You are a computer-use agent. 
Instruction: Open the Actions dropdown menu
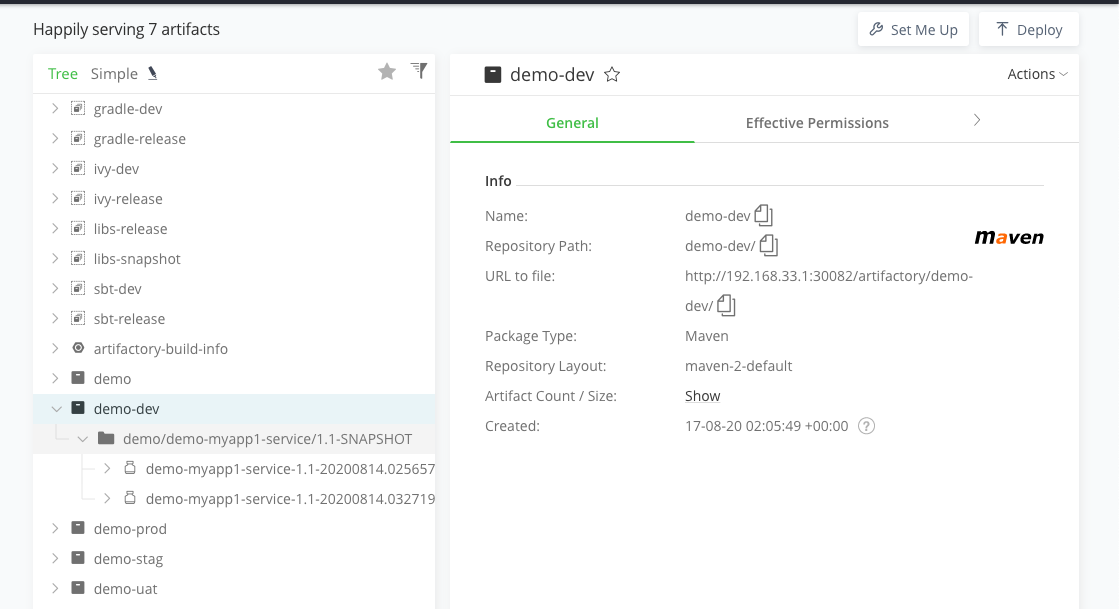point(1037,74)
